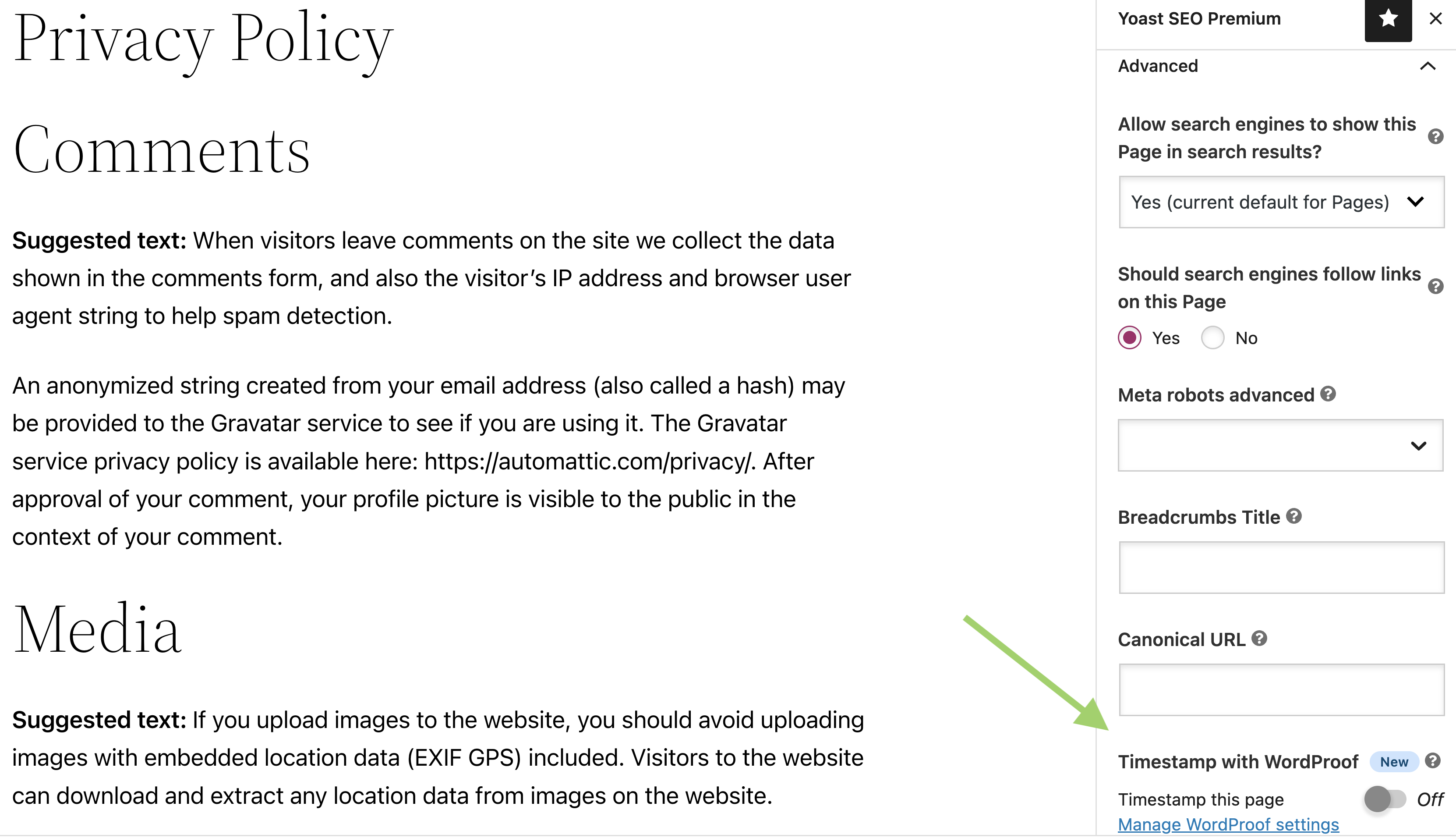Click the Timestamp with WordProof help icon

pos(1433,761)
